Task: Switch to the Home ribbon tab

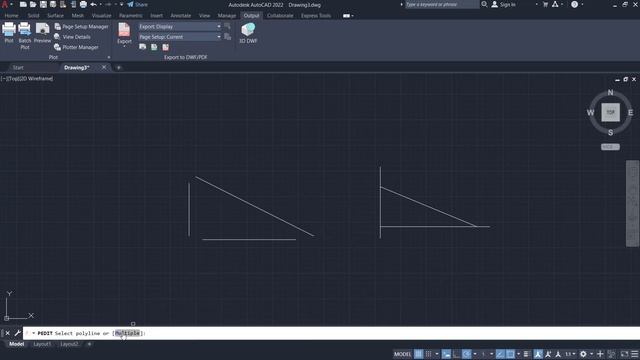Action: click(x=11, y=16)
